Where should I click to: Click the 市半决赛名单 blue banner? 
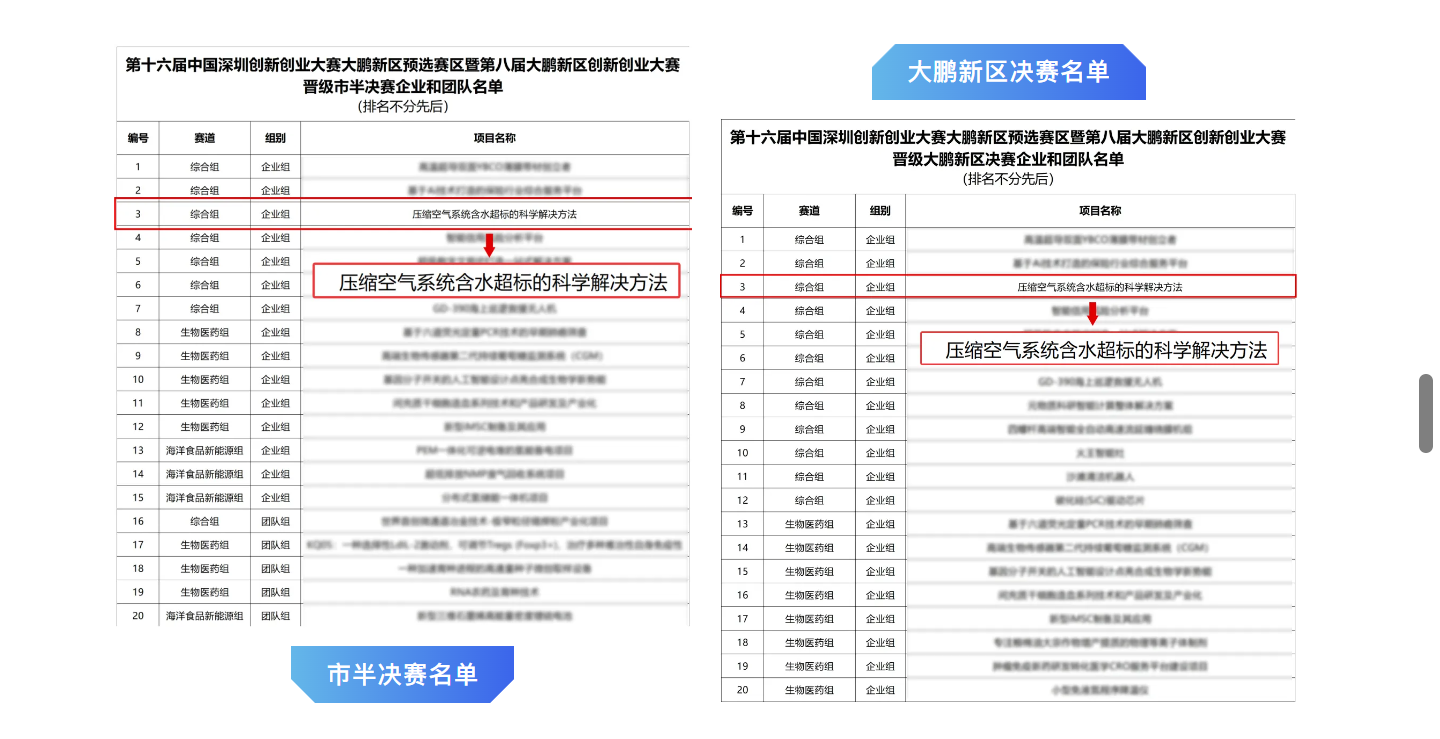402,674
